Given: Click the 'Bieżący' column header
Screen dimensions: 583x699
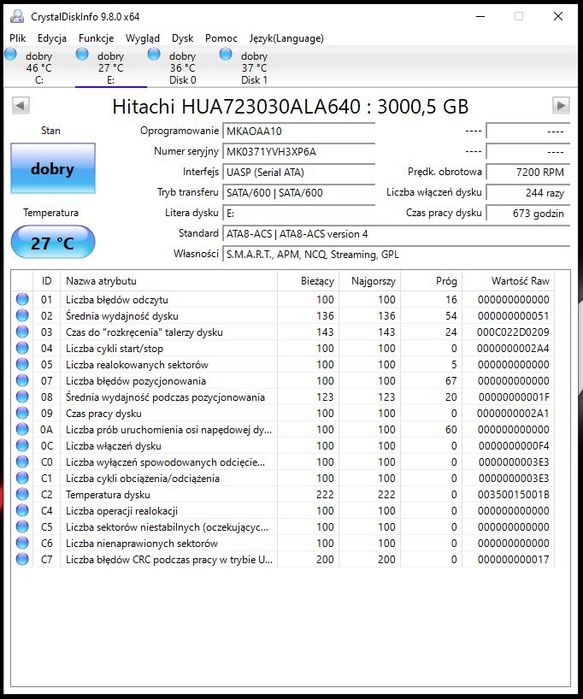Looking at the screenshot, I should 308,281.
